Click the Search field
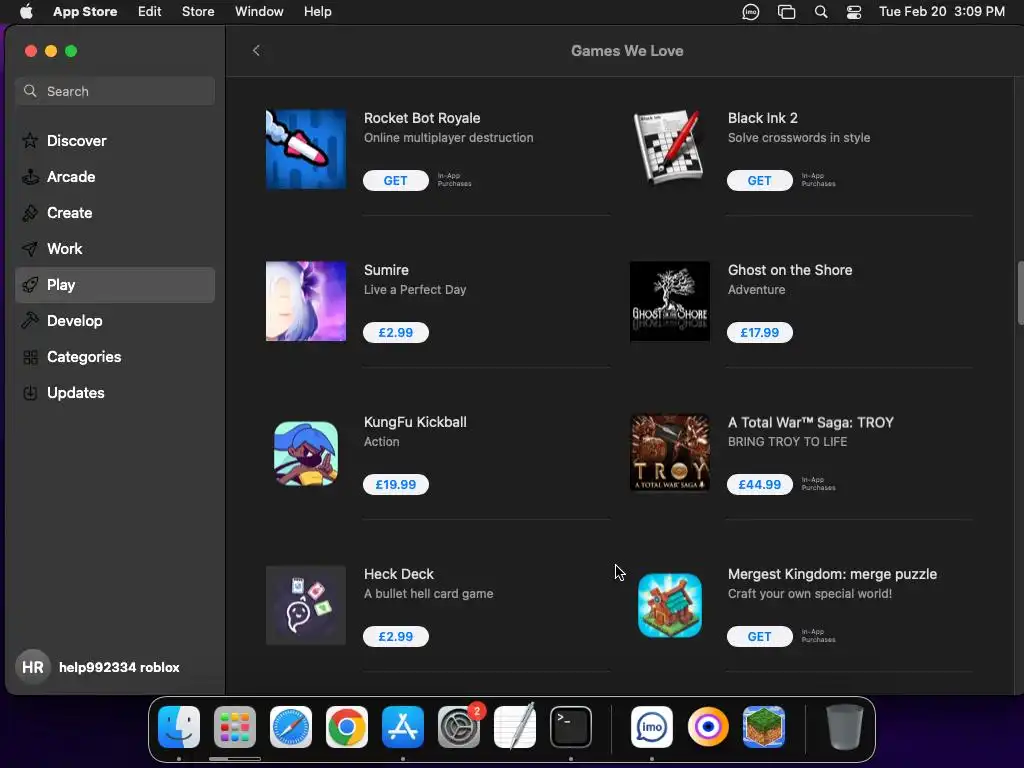Image resolution: width=1024 pixels, height=768 pixels. (x=115, y=91)
